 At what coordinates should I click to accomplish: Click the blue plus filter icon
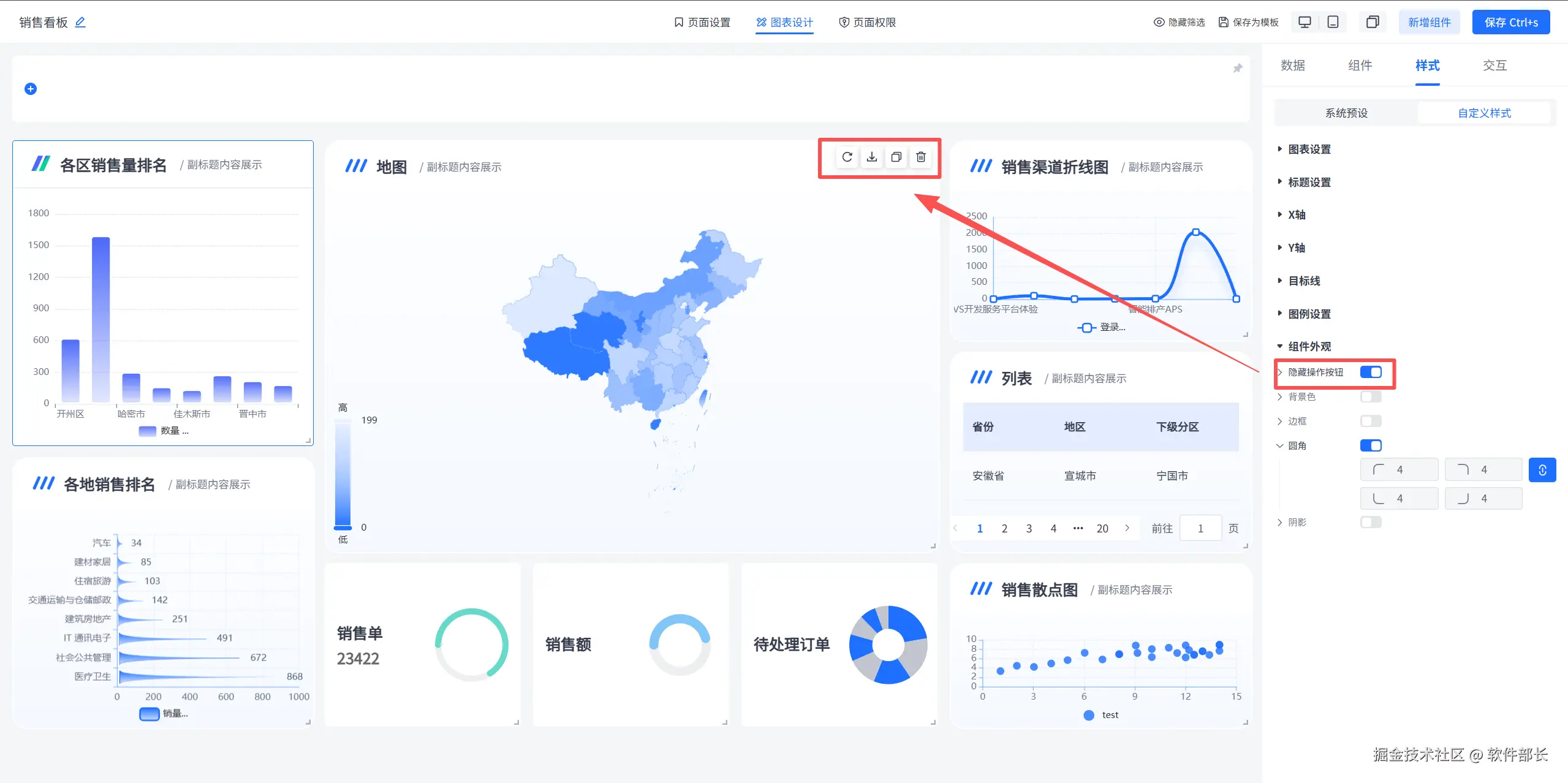click(31, 89)
